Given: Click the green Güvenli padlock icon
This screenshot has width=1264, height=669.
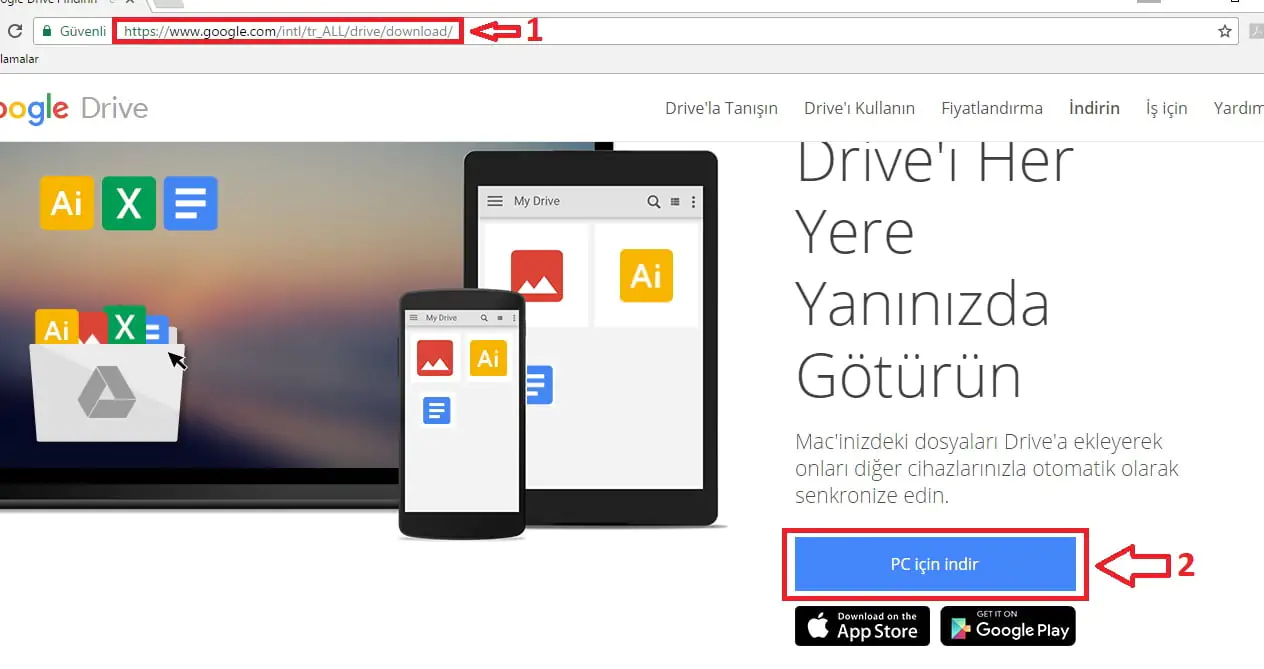Looking at the screenshot, I should click(x=47, y=30).
